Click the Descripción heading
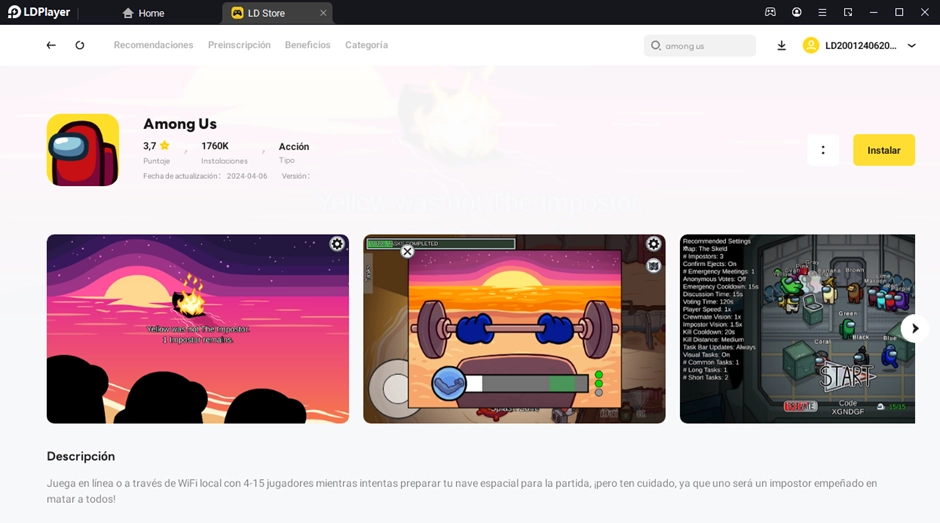The image size is (940, 523). click(x=81, y=456)
